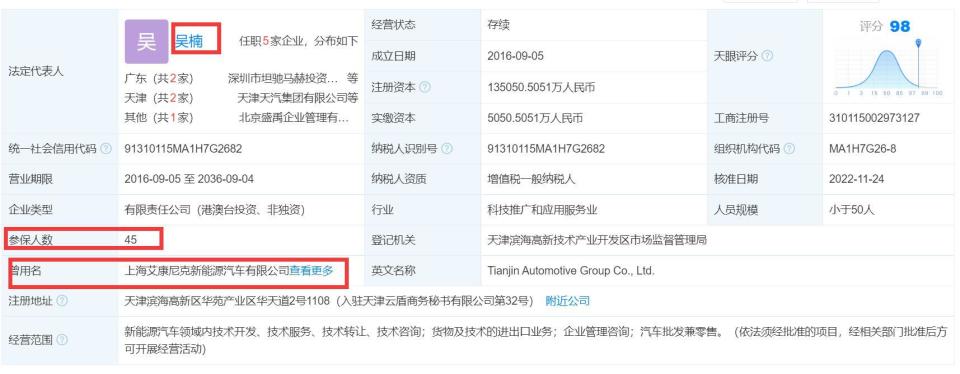This screenshot has height=374, width=960.
Task: Click 天津（共2家） region count
Action: coord(158,98)
